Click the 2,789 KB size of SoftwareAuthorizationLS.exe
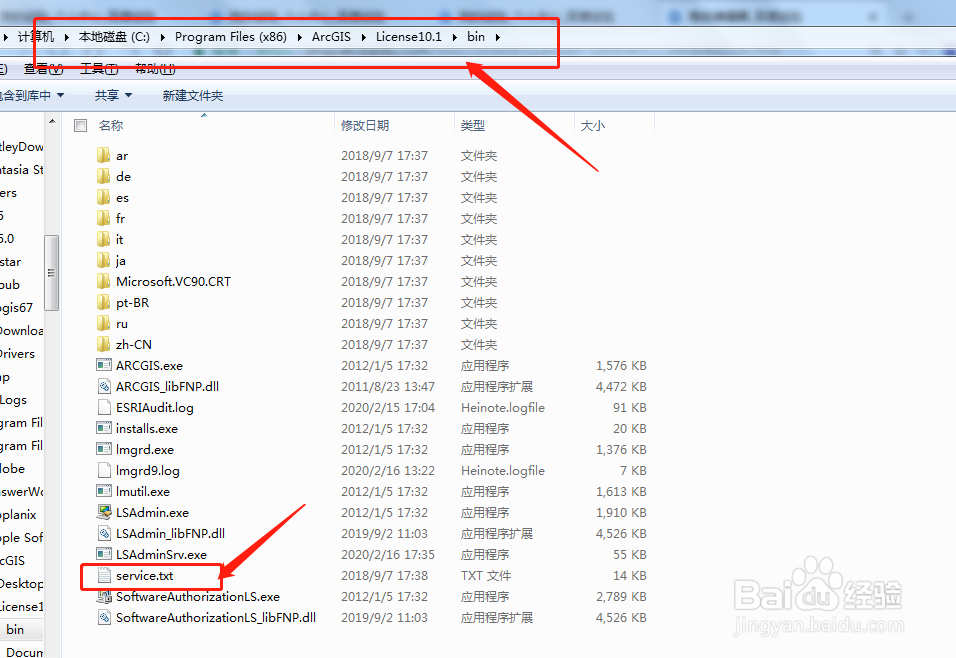 (x=621, y=596)
